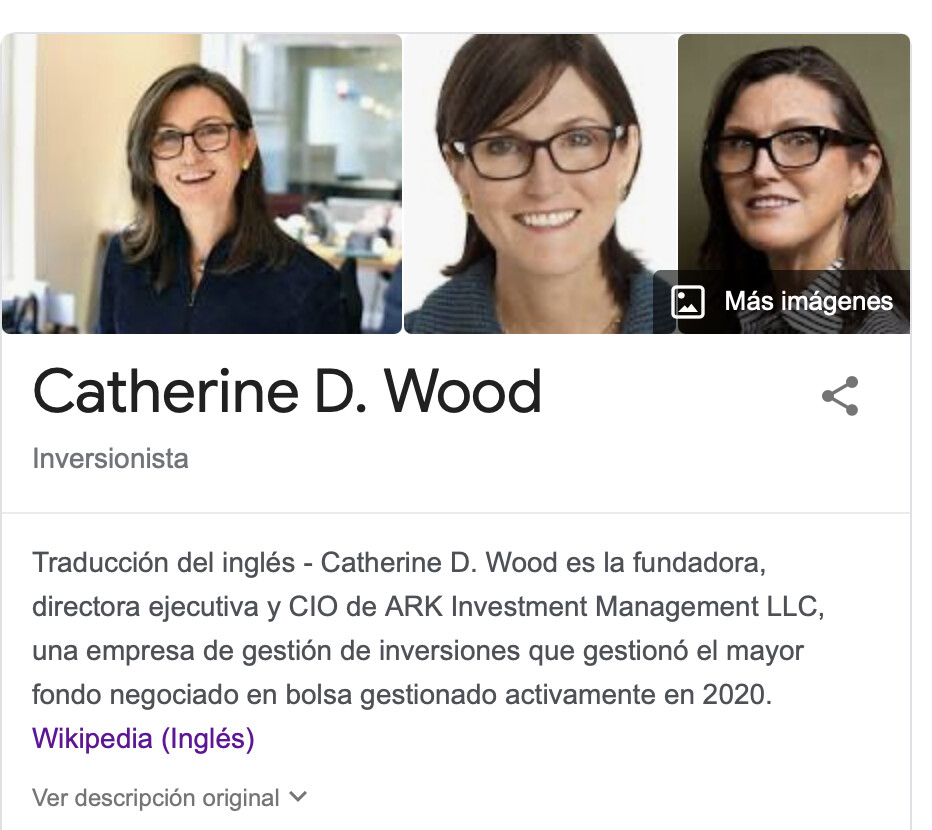Click phrase fondo negociado en bolsa
Screen dimensions: 932x830
click(x=192, y=694)
